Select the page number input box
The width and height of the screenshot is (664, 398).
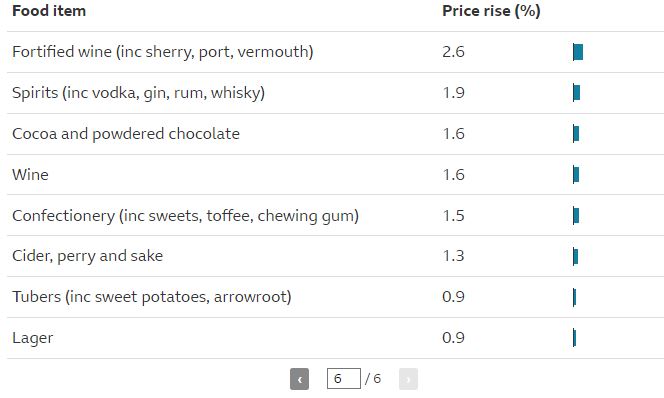point(344,379)
